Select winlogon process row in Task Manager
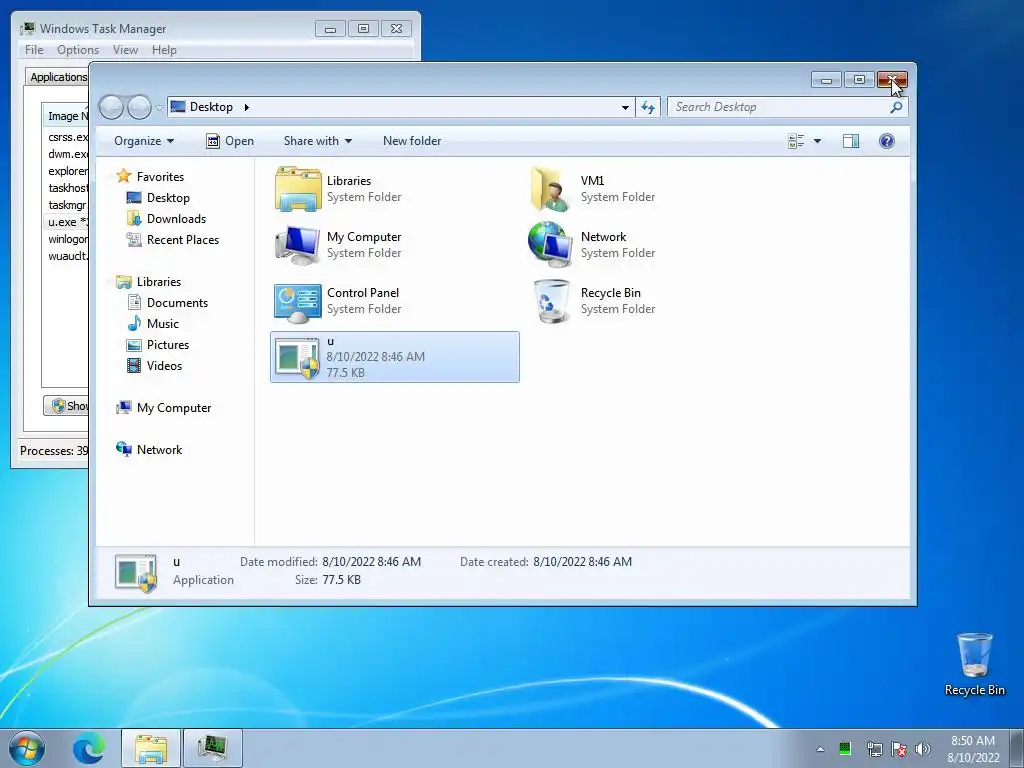The image size is (1024, 768). coord(65,239)
